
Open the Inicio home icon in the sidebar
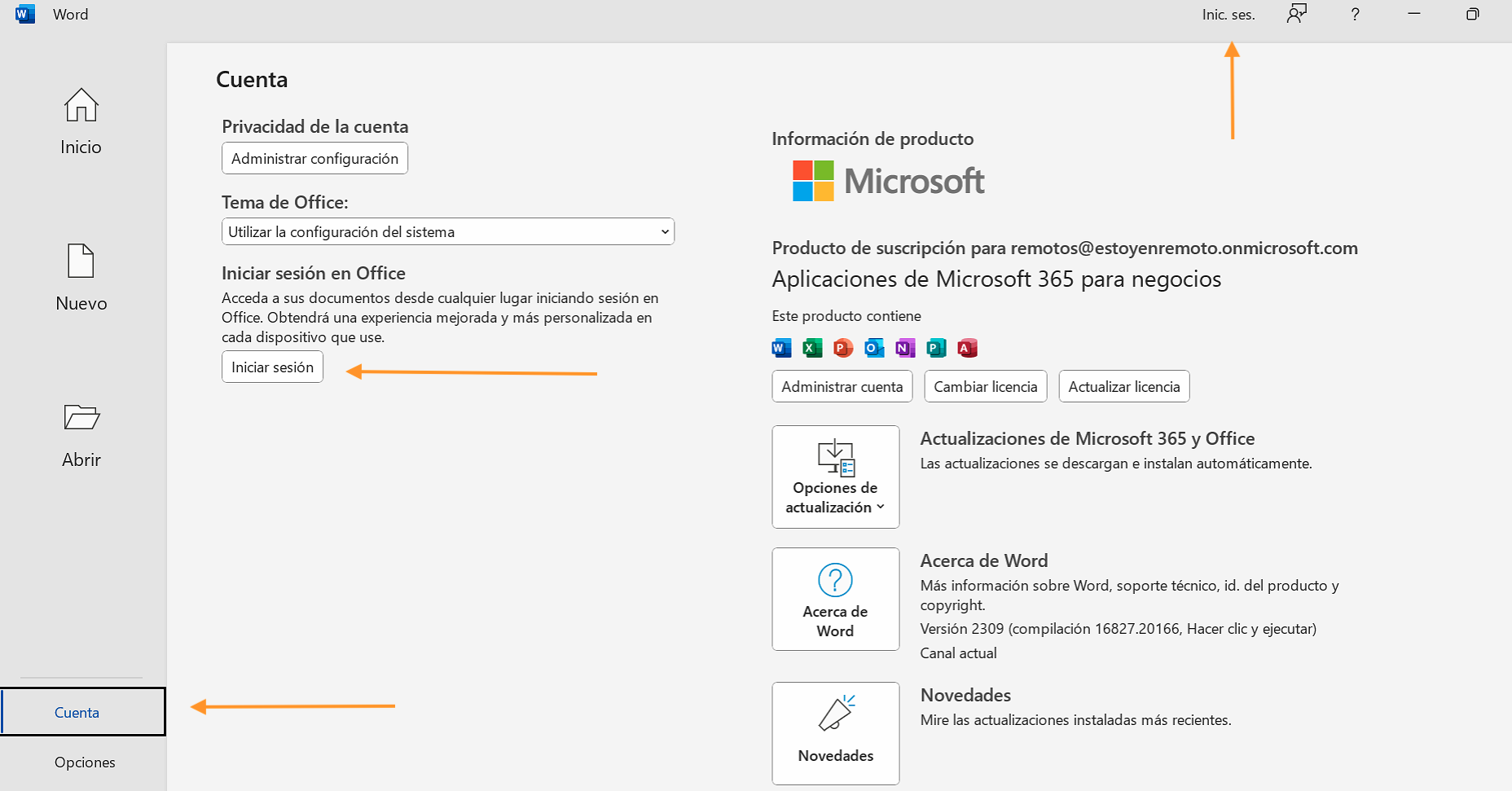pyautogui.click(x=81, y=105)
